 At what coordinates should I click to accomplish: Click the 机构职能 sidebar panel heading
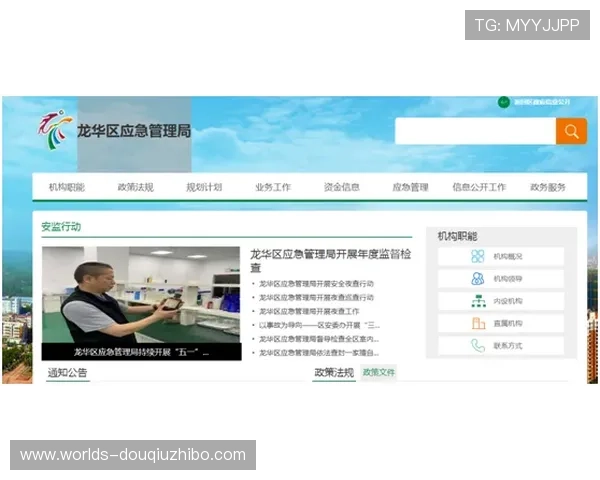point(458,236)
